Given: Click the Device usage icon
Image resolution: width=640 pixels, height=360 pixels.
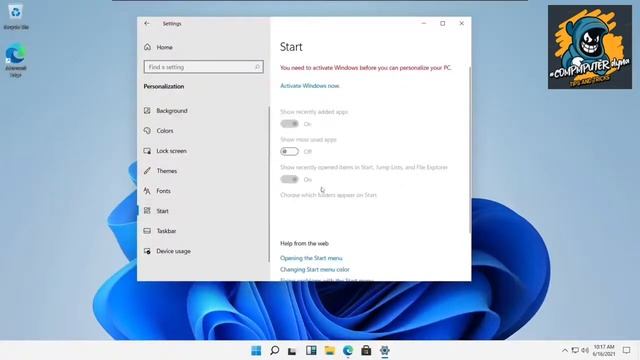Looking at the screenshot, I should click(x=147, y=251).
